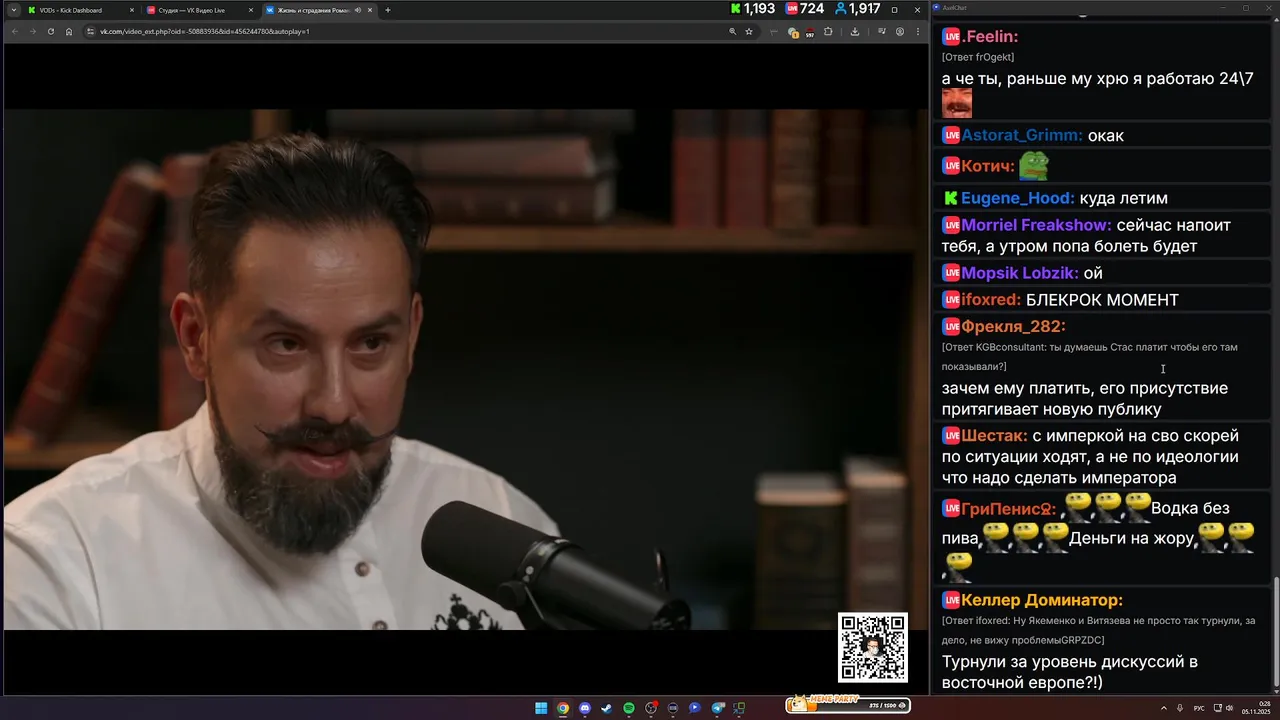Click the emote in .Feelin's message
Screen dimensions: 1280x720
pos(957,103)
